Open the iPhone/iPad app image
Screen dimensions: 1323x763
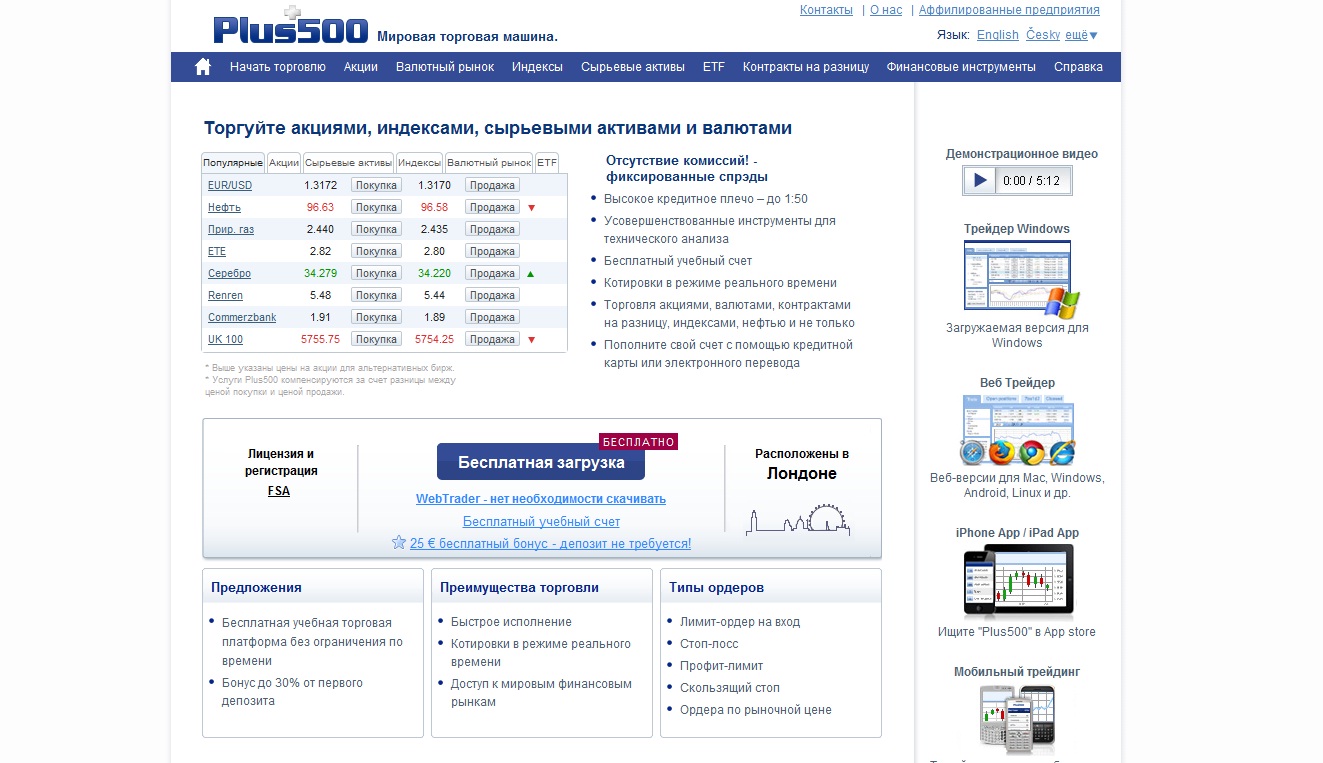[x=1018, y=582]
